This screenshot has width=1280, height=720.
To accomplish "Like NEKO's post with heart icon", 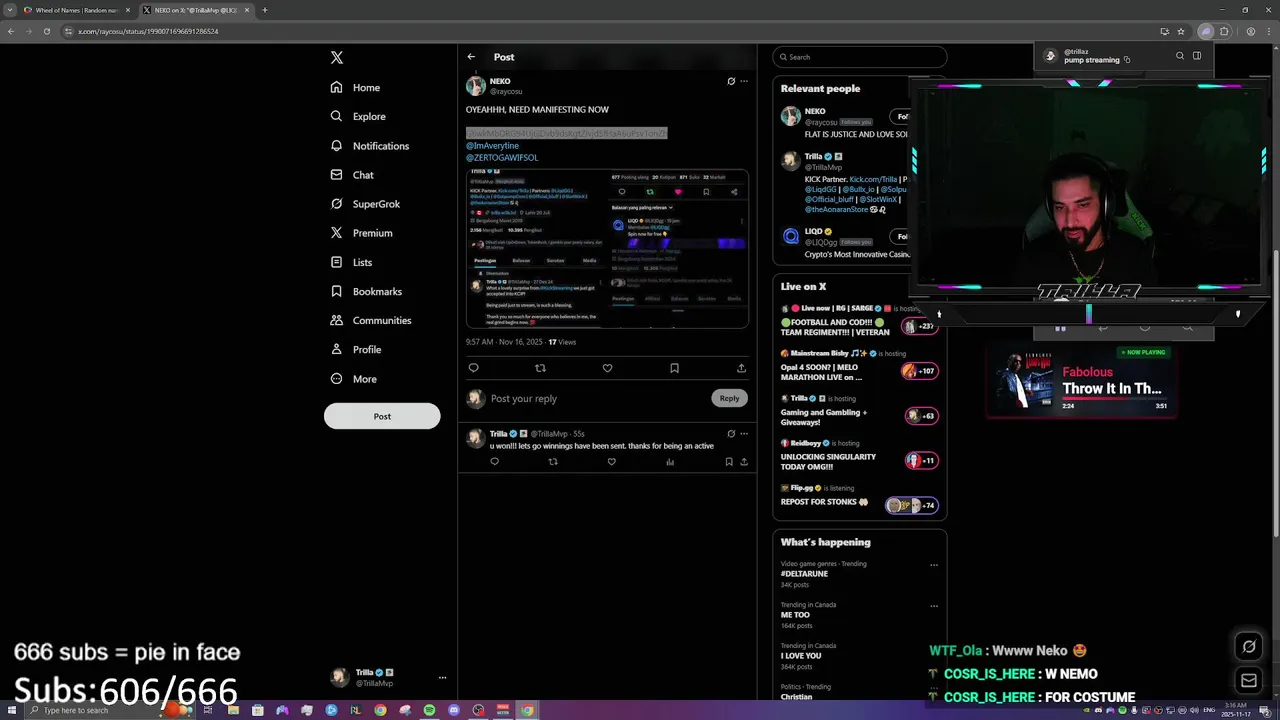I will (x=607, y=368).
